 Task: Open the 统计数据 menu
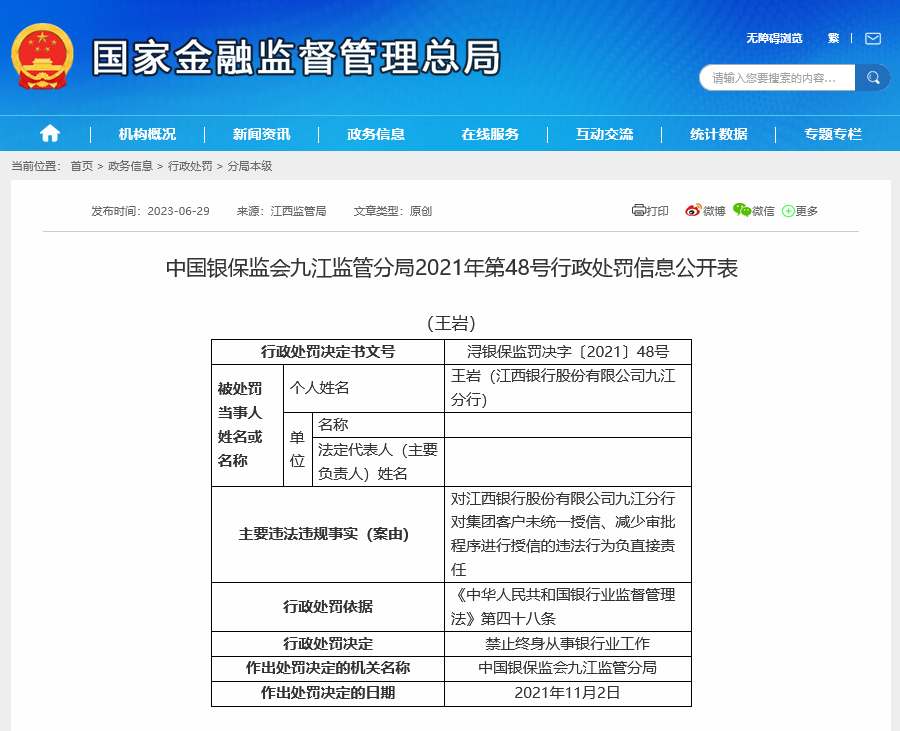[x=718, y=134]
